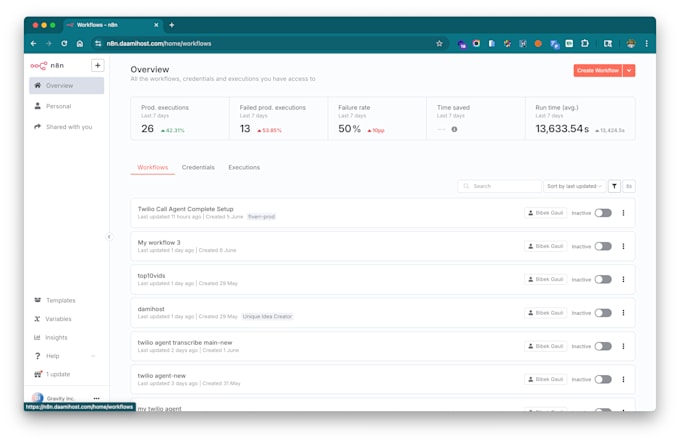Go back with the browser back arrow
This screenshot has height=443, width=680.
click(33, 43)
